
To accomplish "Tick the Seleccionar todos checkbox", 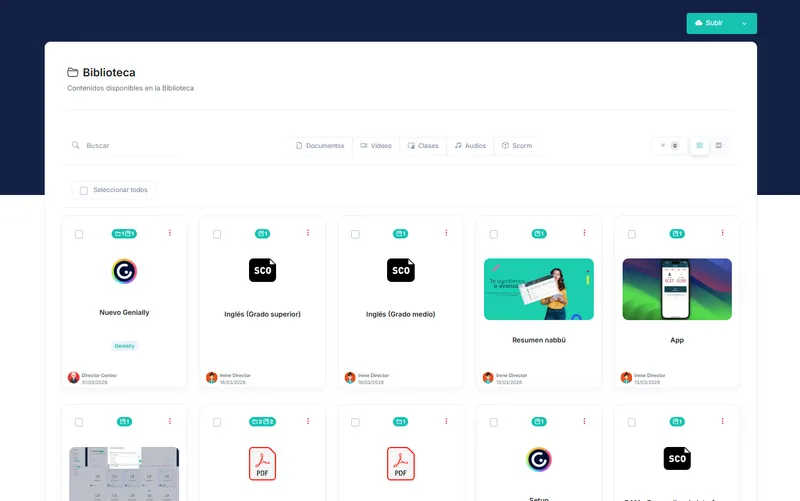I will tap(84, 190).
